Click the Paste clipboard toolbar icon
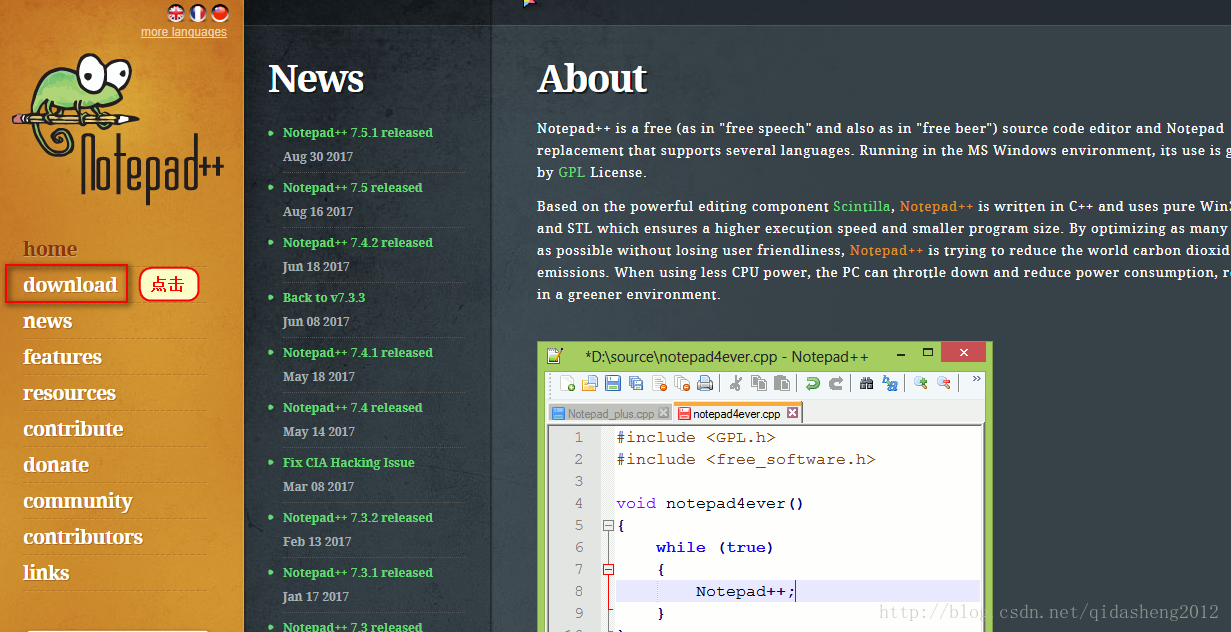The height and width of the screenshot is (632, 1231). point(782,383)
